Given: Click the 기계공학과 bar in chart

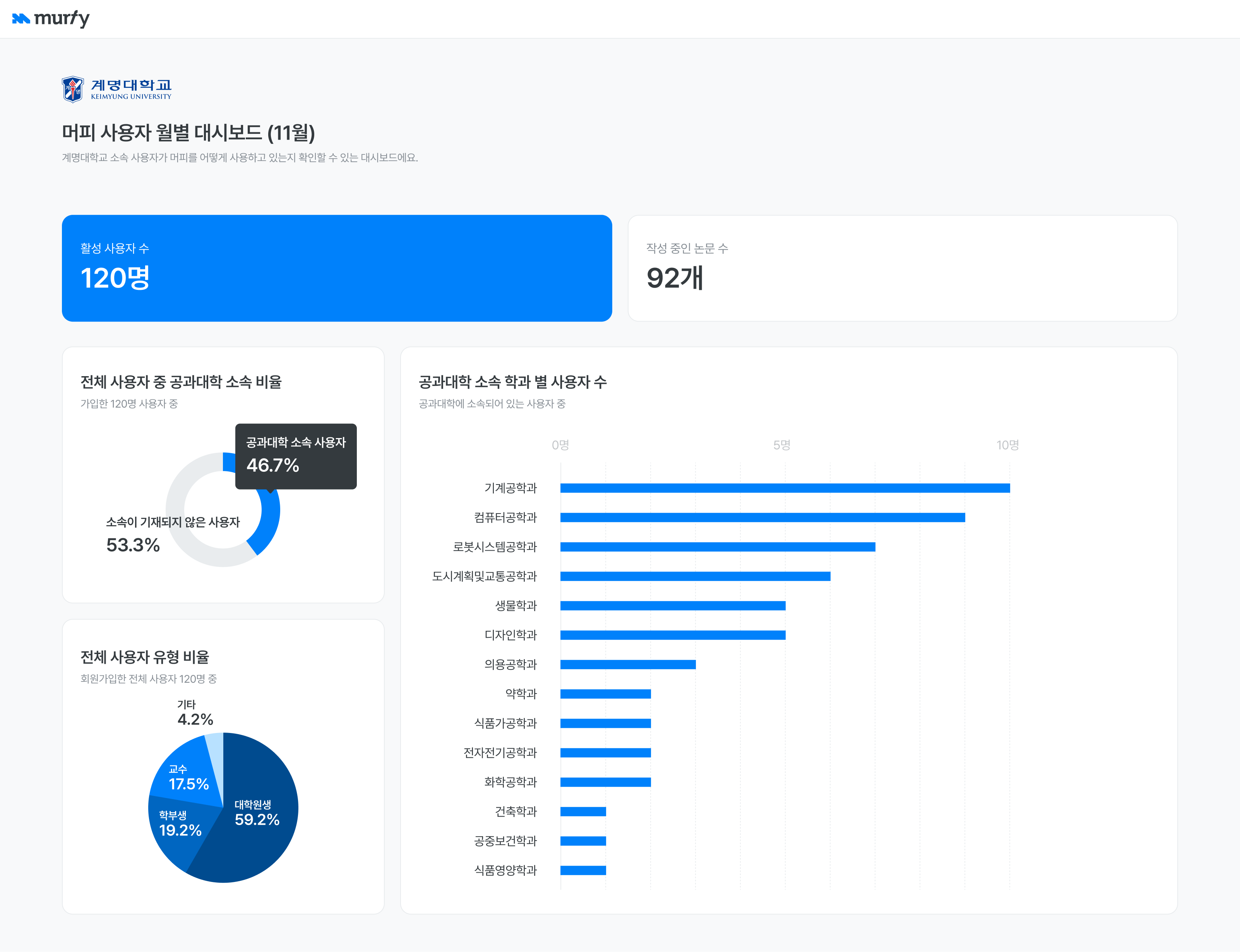Looking at the screenshot, I should 785,488.
